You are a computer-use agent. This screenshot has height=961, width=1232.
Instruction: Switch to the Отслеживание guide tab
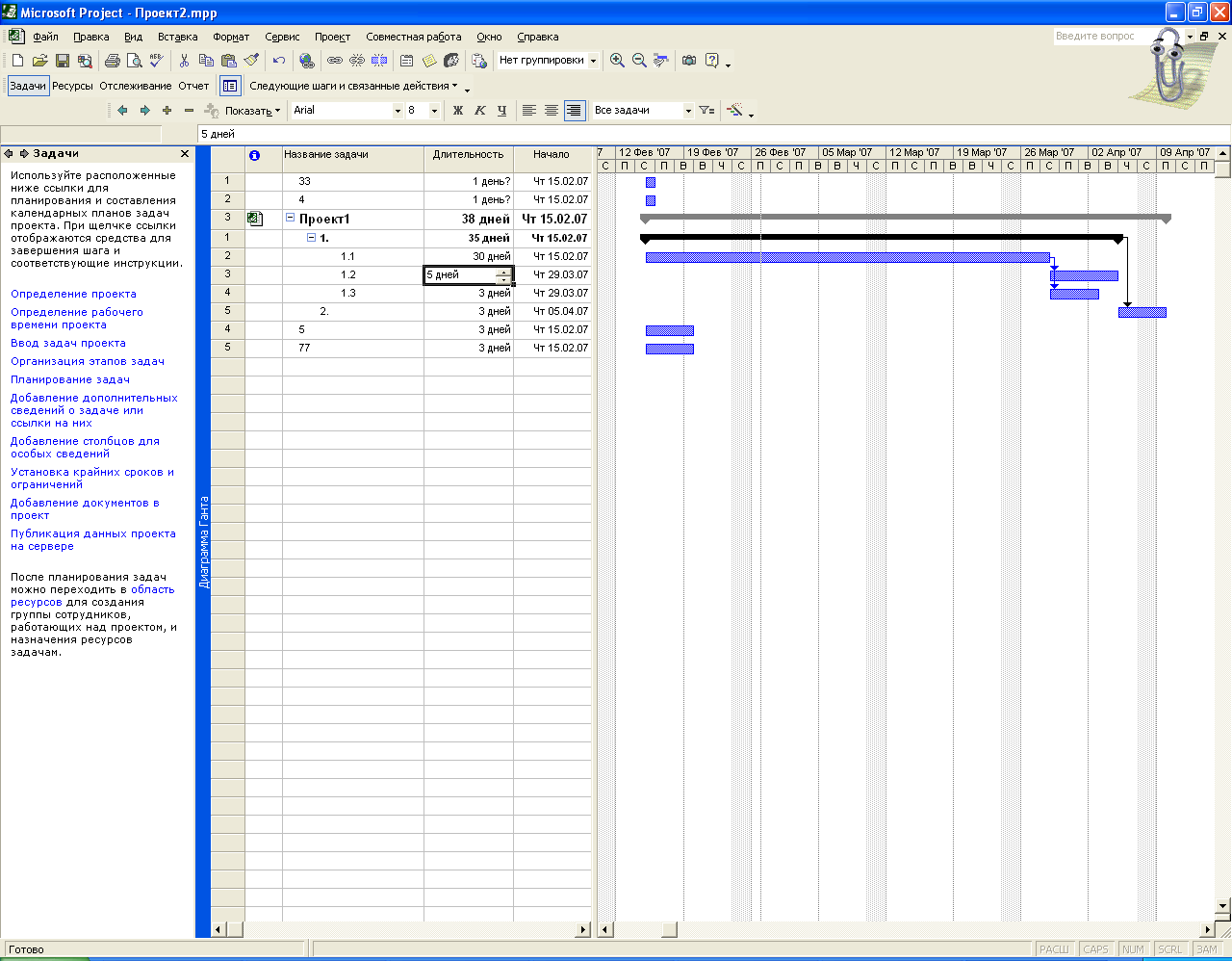(136, 86)
